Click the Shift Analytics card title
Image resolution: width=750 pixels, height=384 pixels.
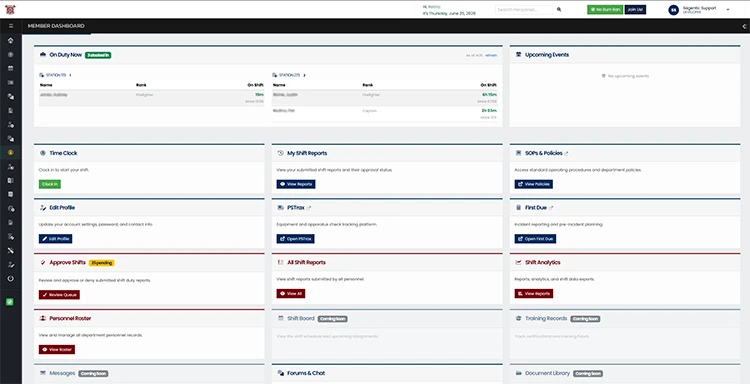point(542,263)
